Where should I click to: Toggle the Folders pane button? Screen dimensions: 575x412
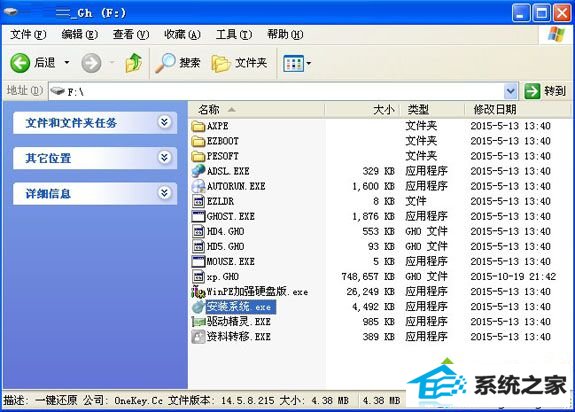(x=239, y=63)
